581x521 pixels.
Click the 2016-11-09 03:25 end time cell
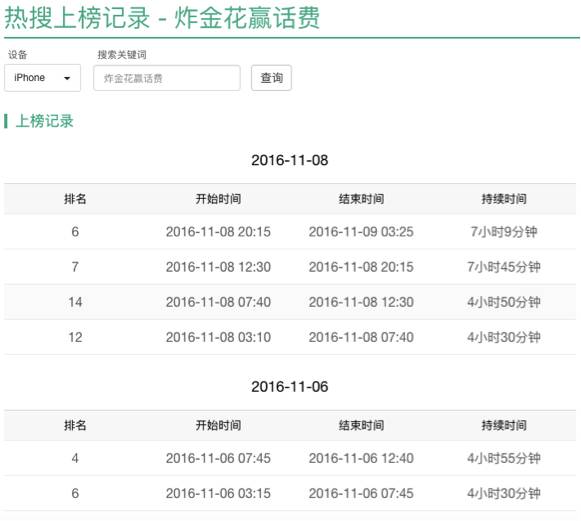click(x=361, y=232)
